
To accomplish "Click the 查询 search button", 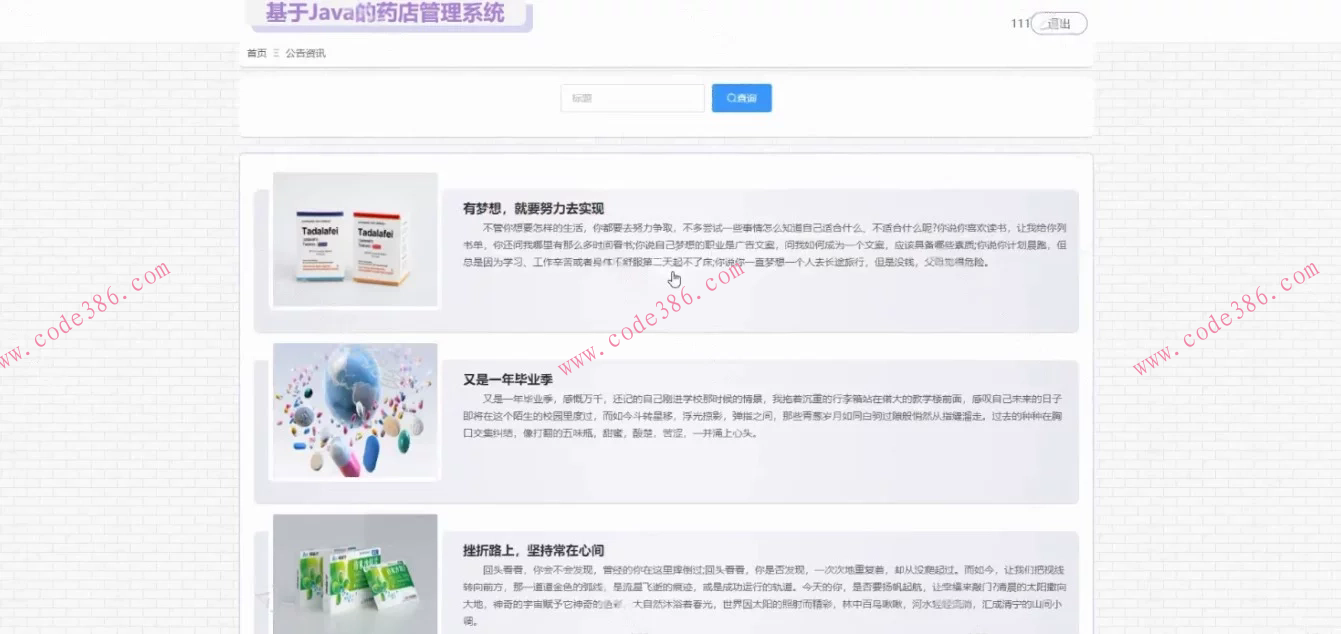I will click(740, 98).
